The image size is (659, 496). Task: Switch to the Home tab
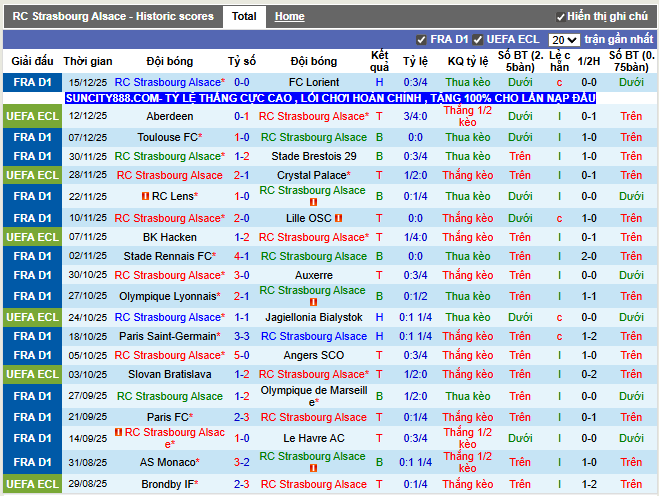[x=290, y=16]
